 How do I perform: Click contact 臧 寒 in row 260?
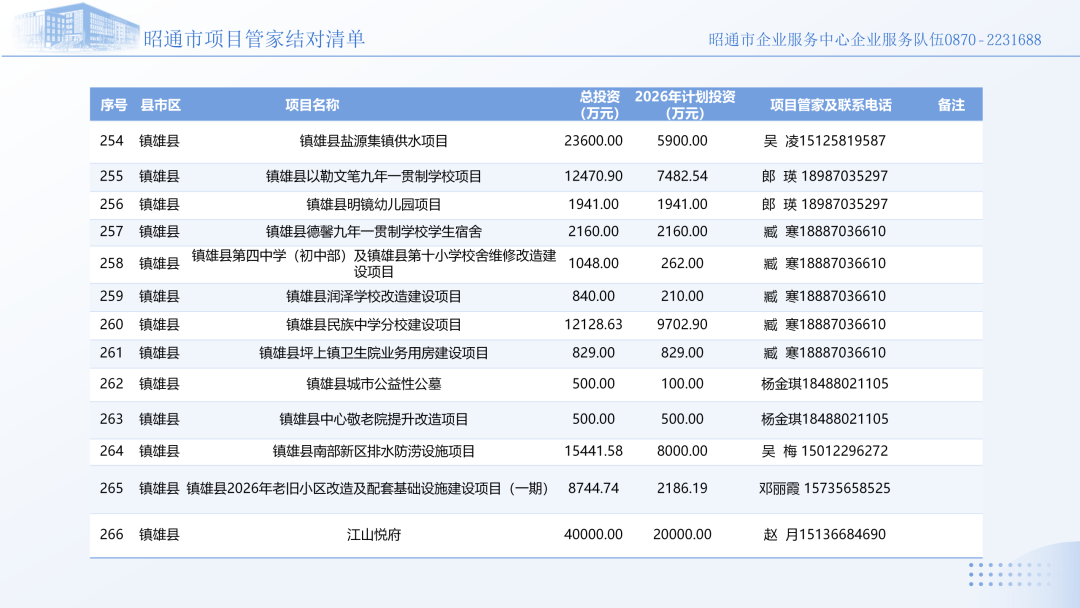[x=824, y=324]
